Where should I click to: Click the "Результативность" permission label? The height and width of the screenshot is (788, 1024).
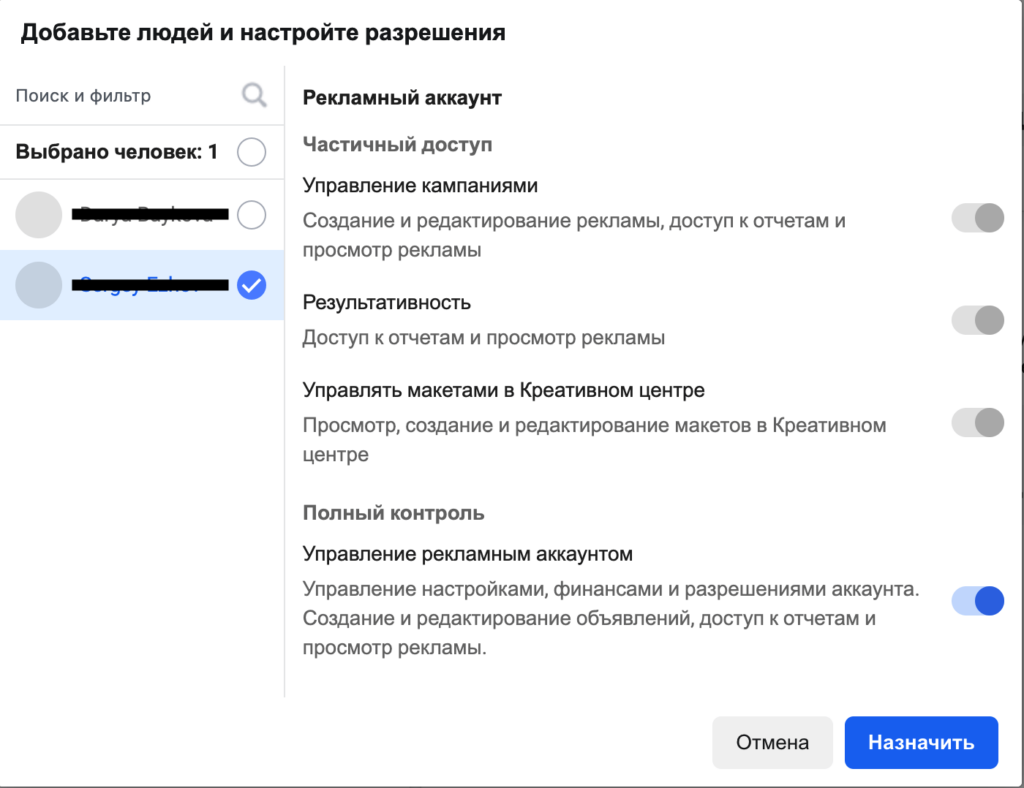click(386, 302)
